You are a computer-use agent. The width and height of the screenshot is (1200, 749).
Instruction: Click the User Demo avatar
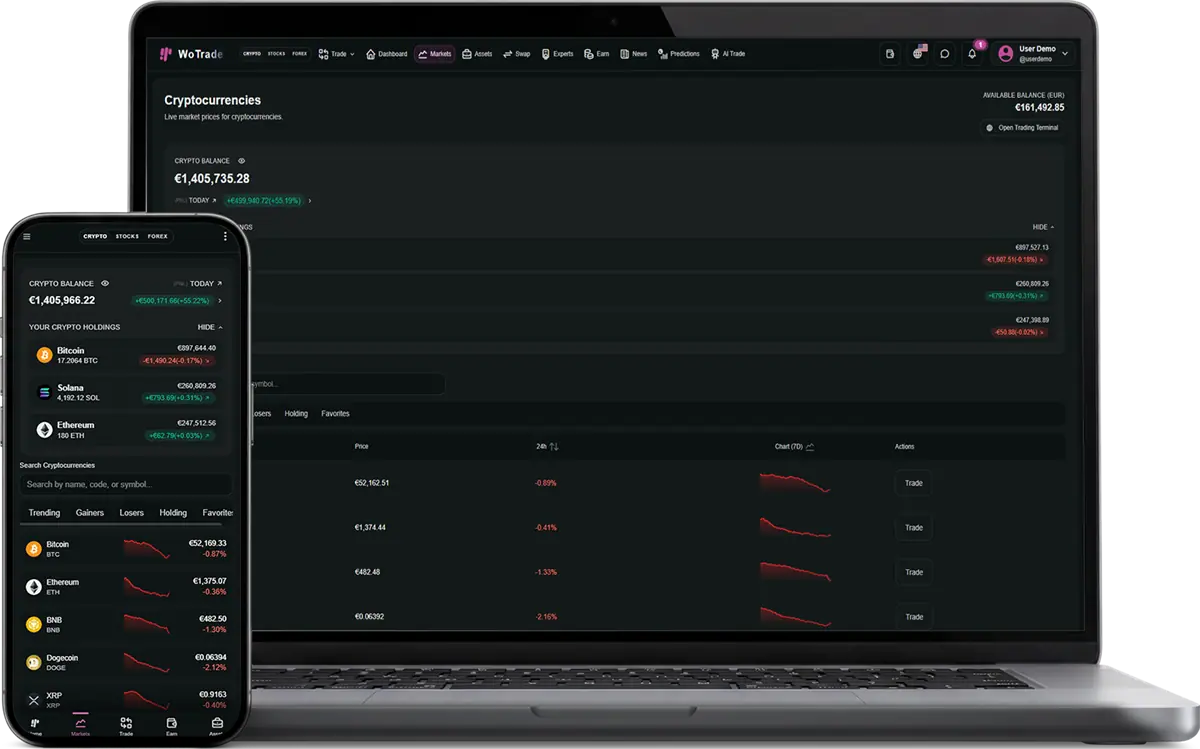pos(1004,54)
